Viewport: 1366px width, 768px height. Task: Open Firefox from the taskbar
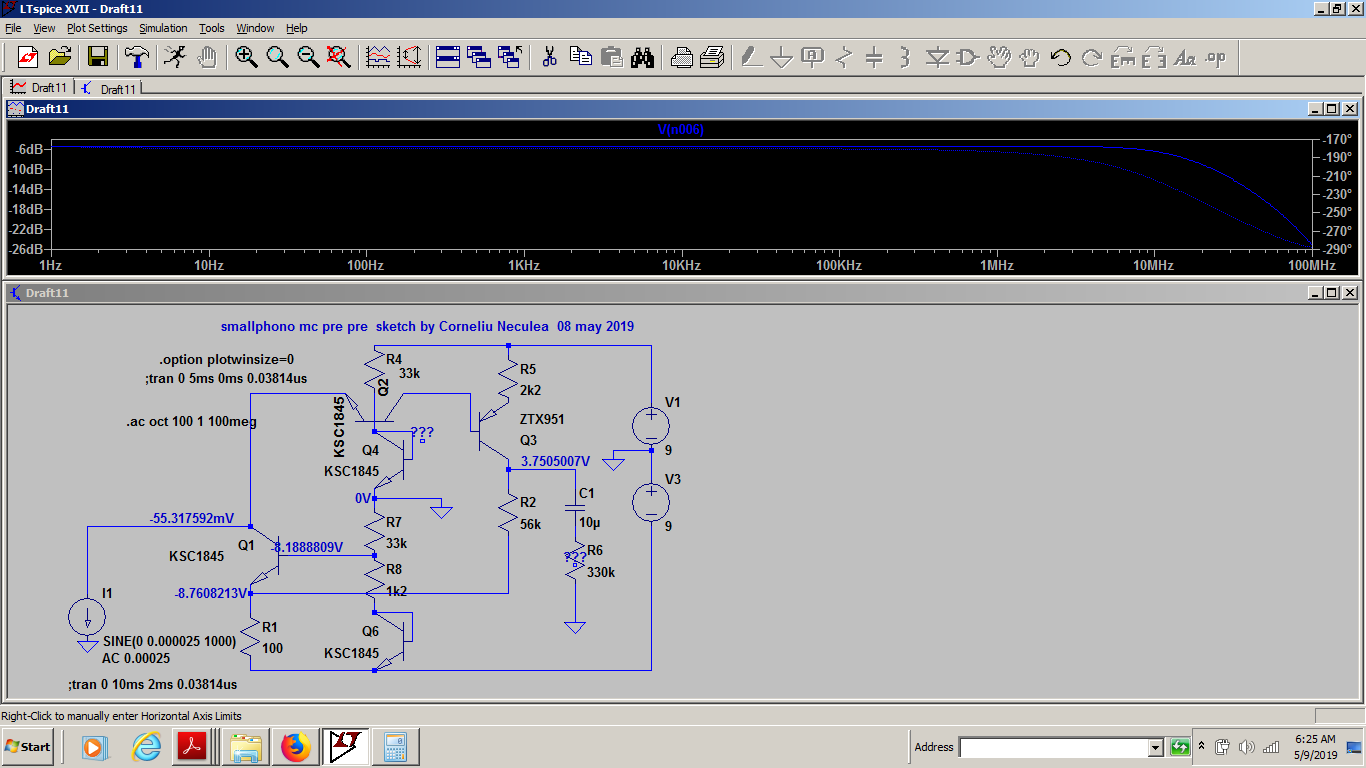295,747
